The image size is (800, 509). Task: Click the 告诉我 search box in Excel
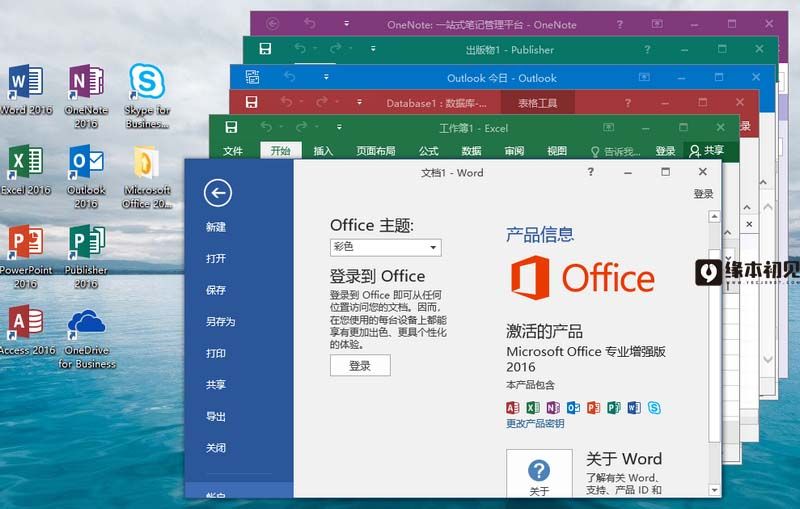pyautogui.click(x=616, y=151)
